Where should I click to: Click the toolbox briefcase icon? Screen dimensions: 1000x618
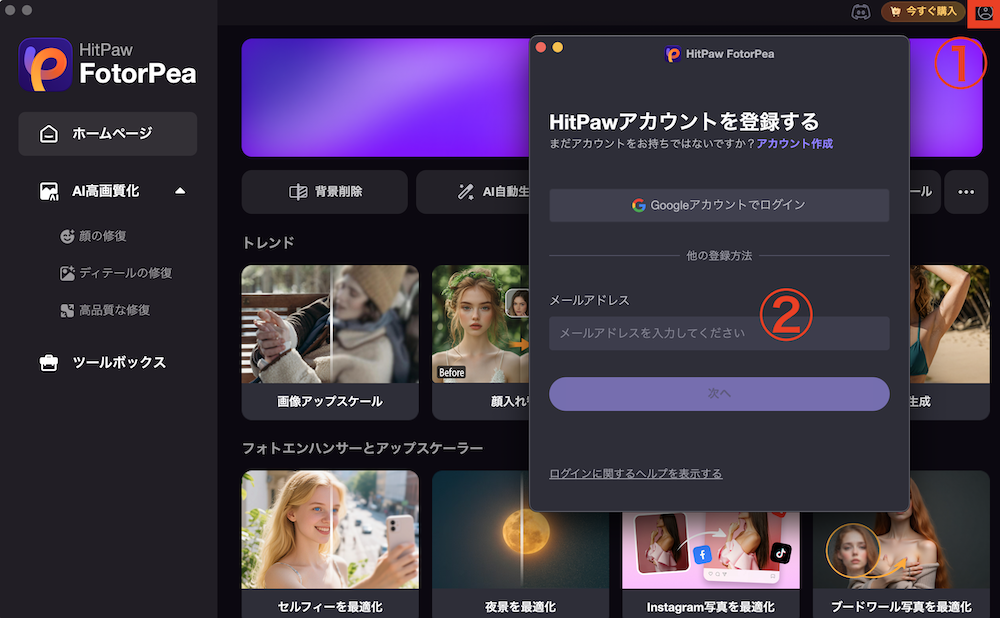(x=48, y=363)
